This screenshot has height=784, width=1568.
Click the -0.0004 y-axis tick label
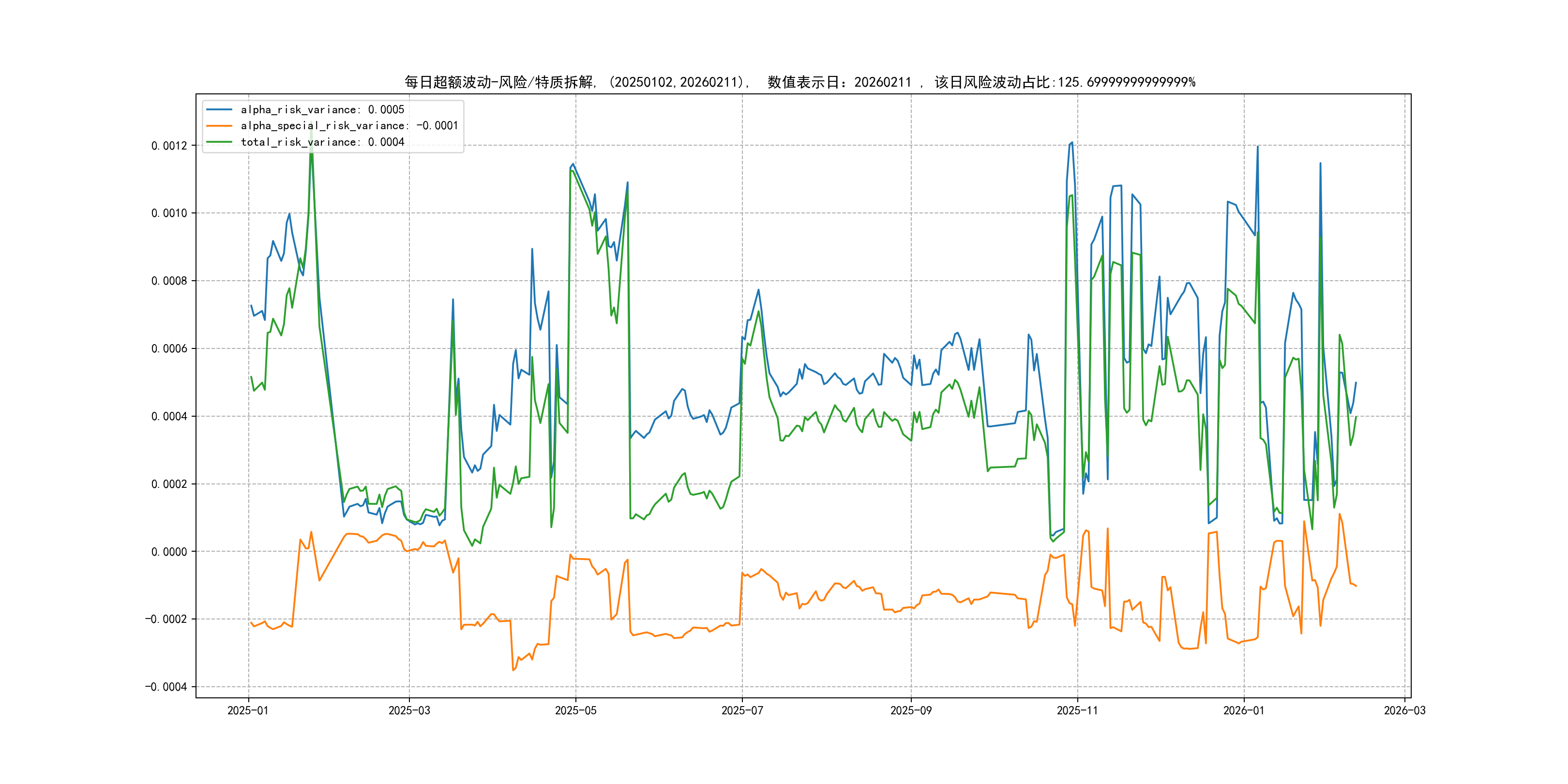pyautogui.click(x=166, y=687)
